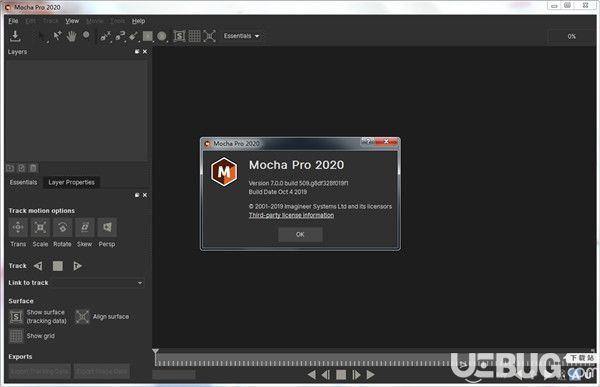The height and width of the screenshot is (387, 600).
Task: Pick the Zoom tool in toolbar
Action: (x=86, y=35)
